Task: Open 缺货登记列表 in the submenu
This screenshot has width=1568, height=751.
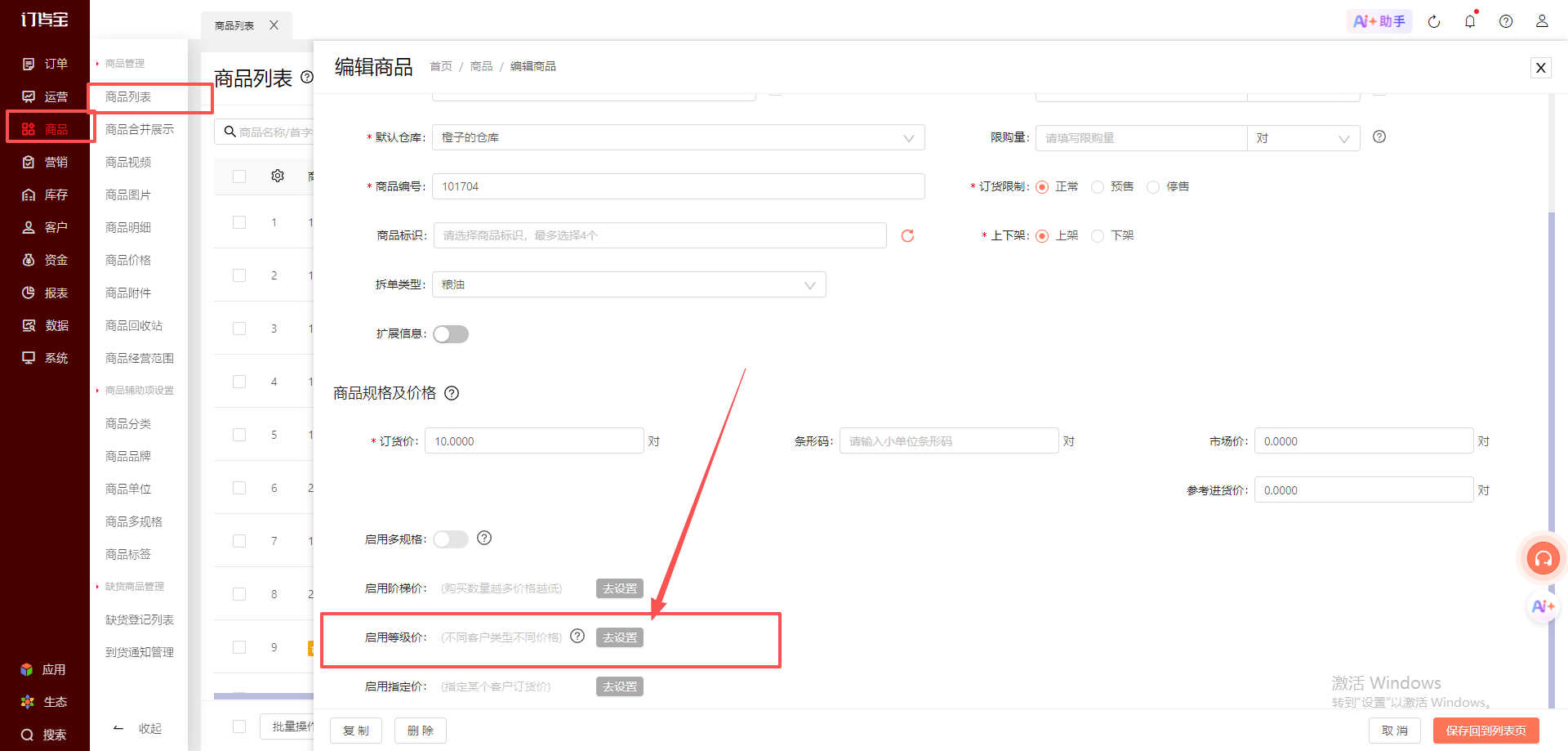Action: [x=140, y=619]
